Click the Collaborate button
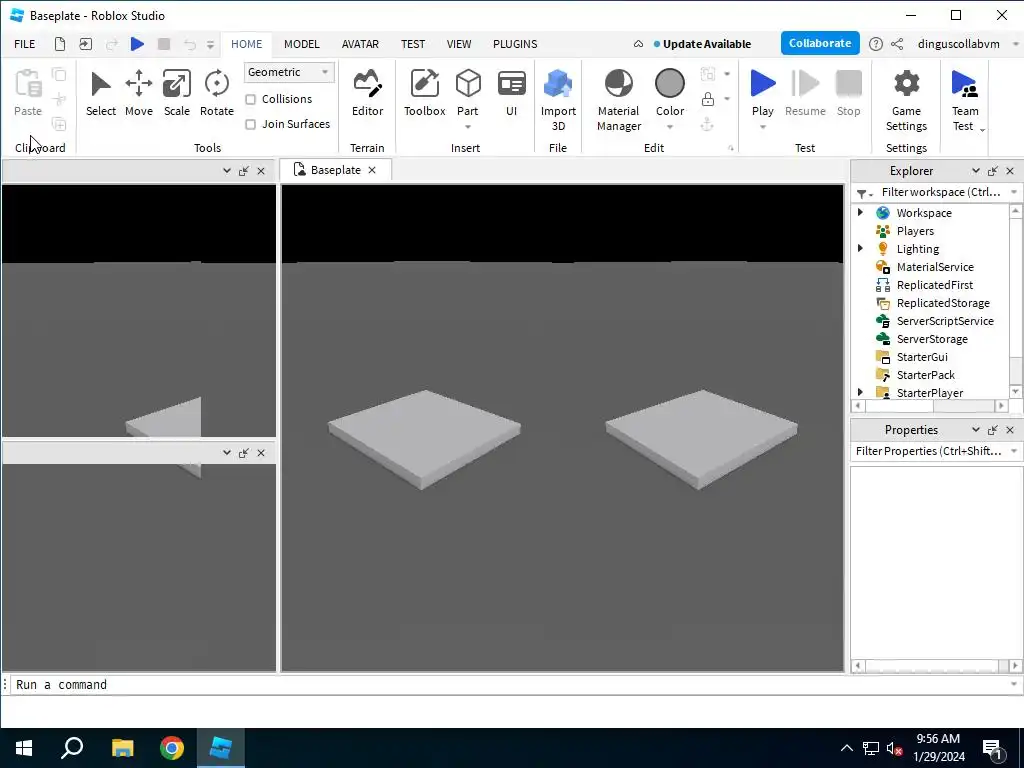This screenshot has width=1024, height=768. [x=820, y=43]
